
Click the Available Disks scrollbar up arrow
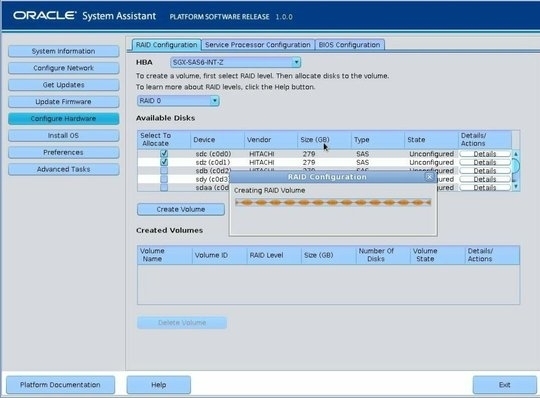point(516,154)
